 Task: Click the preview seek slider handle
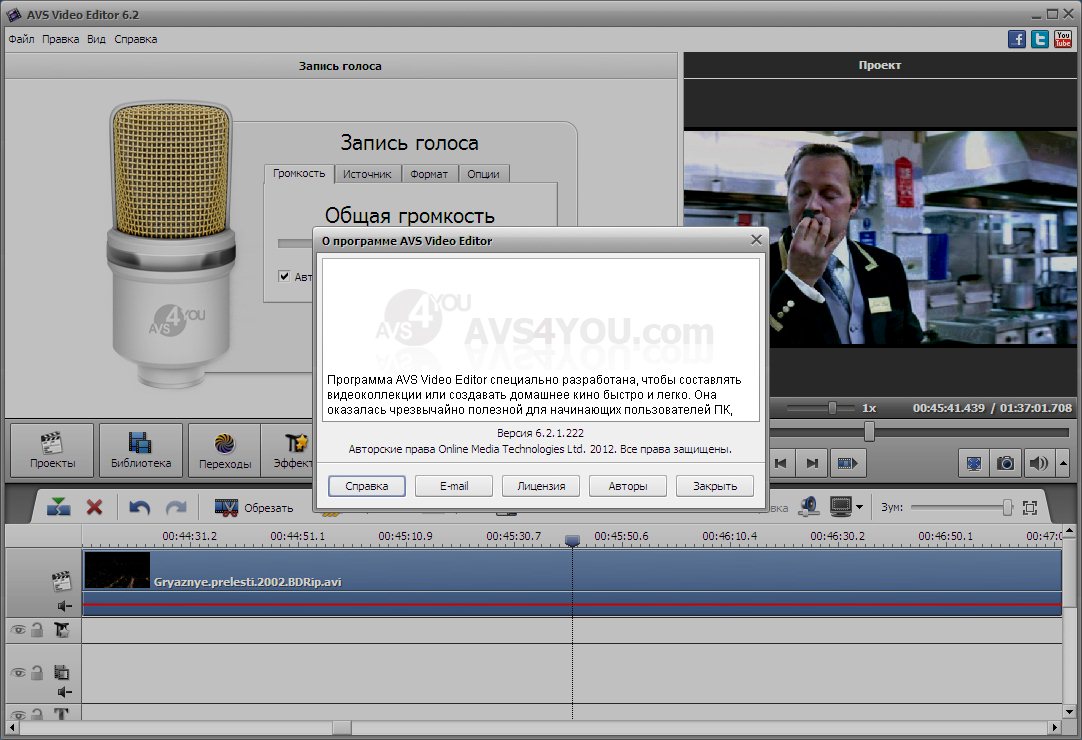(869, 432)
